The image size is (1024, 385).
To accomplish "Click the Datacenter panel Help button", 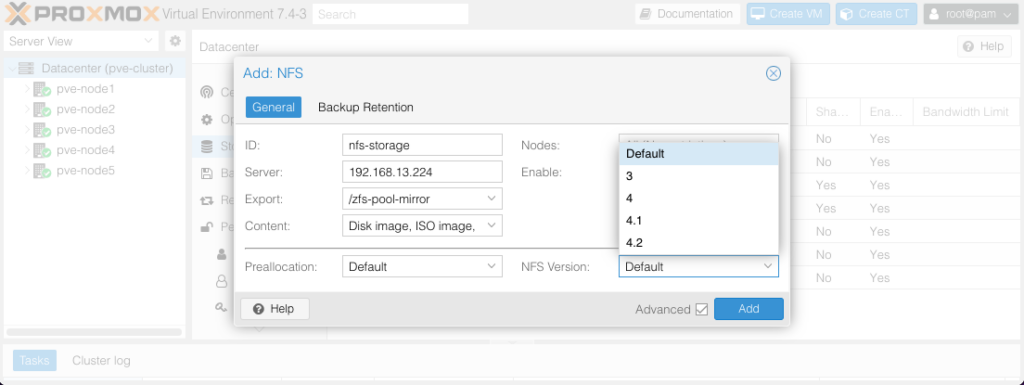I will tap(984, 46).
